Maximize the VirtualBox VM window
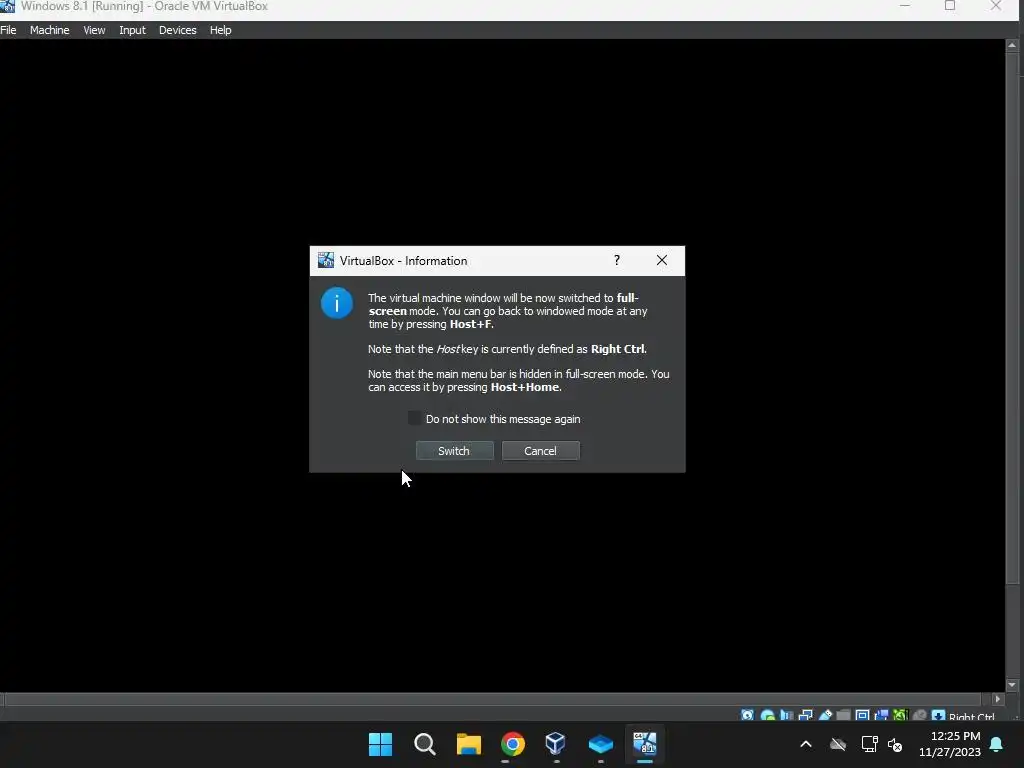This screenshot has height=768, width=1024. point(950,6)
